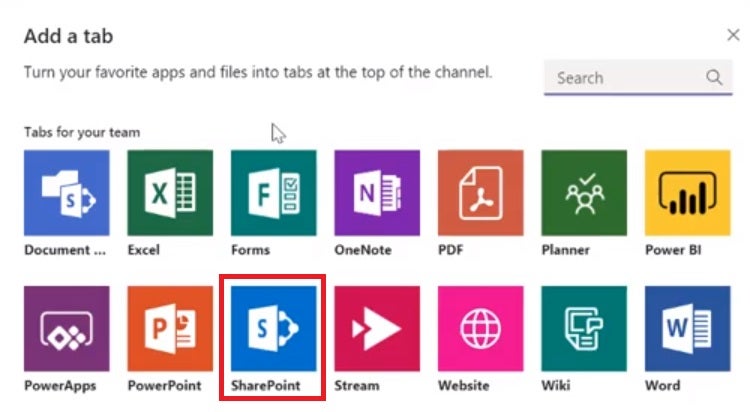Pick the Power BI tile
The width and height of the screenshot is (750, 412).
click(x=688, y=193)
